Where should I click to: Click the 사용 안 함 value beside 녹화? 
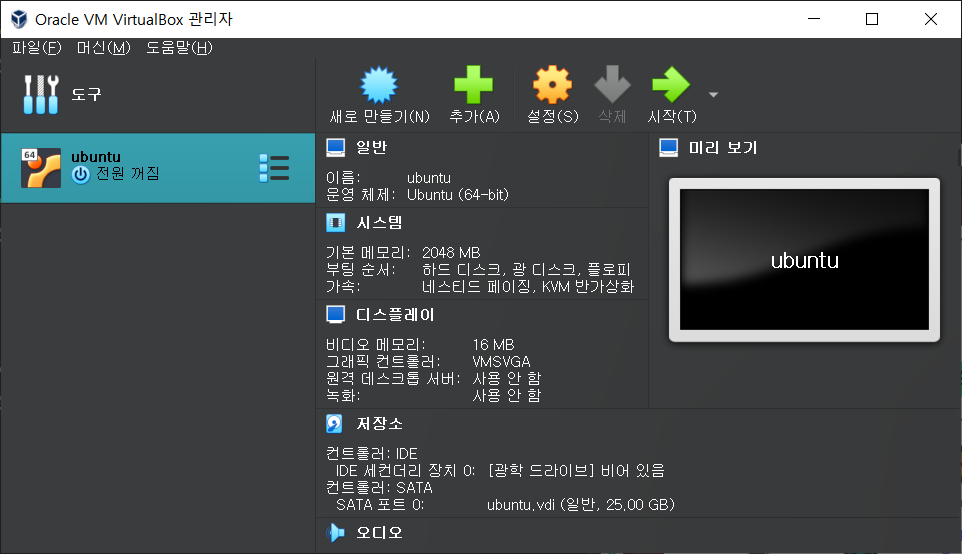point(507,396)
